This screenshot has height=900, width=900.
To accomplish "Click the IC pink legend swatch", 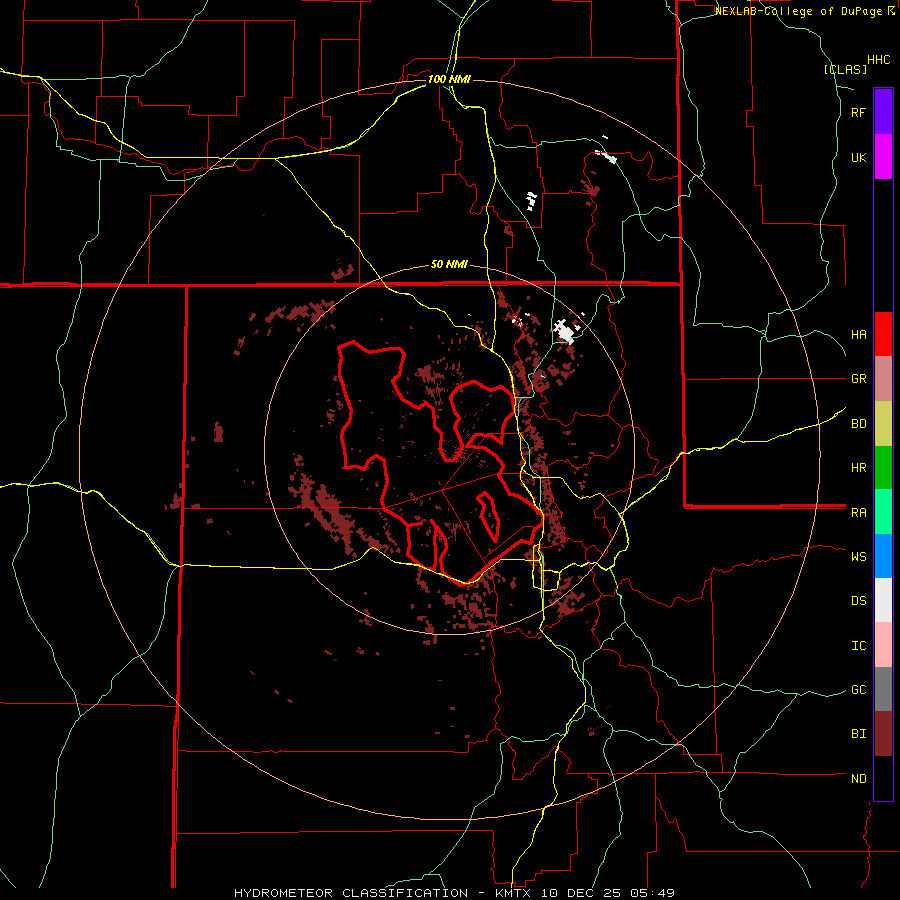I will point(883,645).
